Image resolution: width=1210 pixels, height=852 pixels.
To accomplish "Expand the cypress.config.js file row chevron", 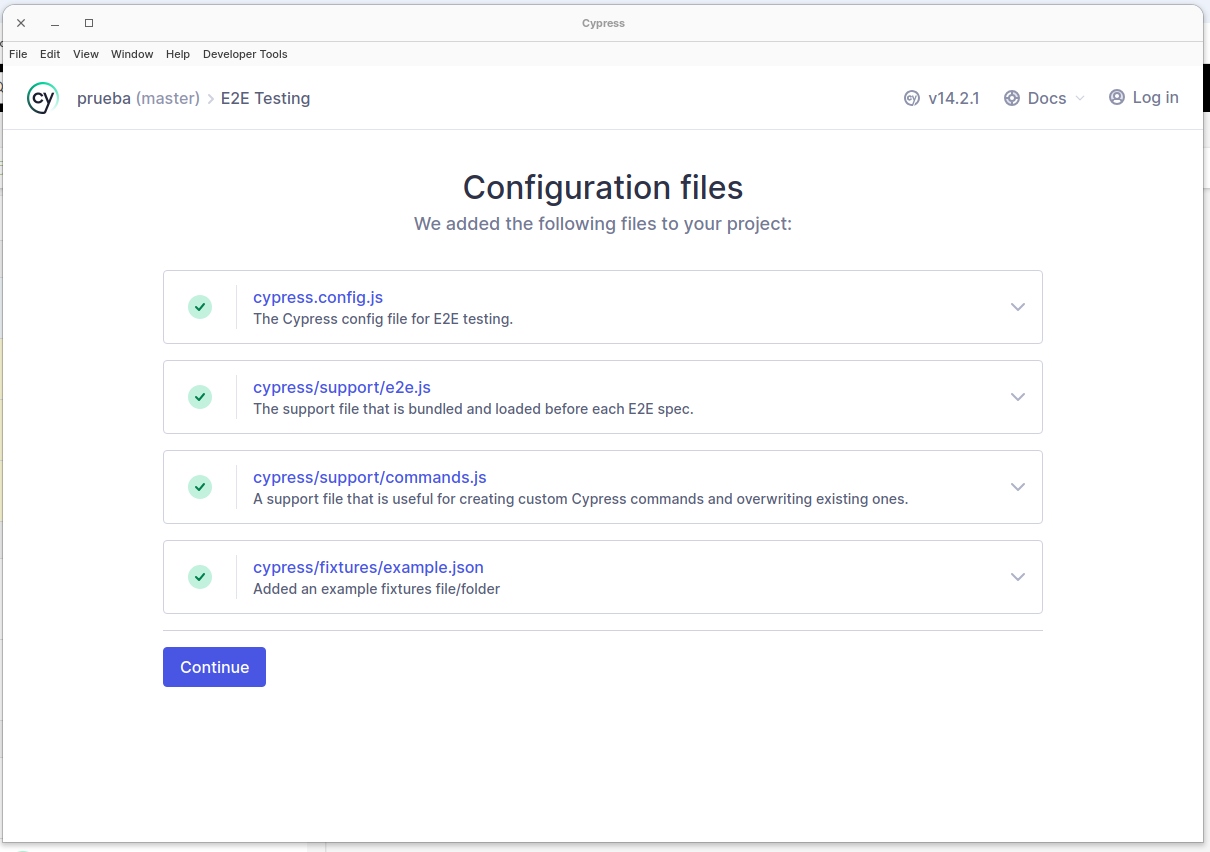I will click(1018, 307).
